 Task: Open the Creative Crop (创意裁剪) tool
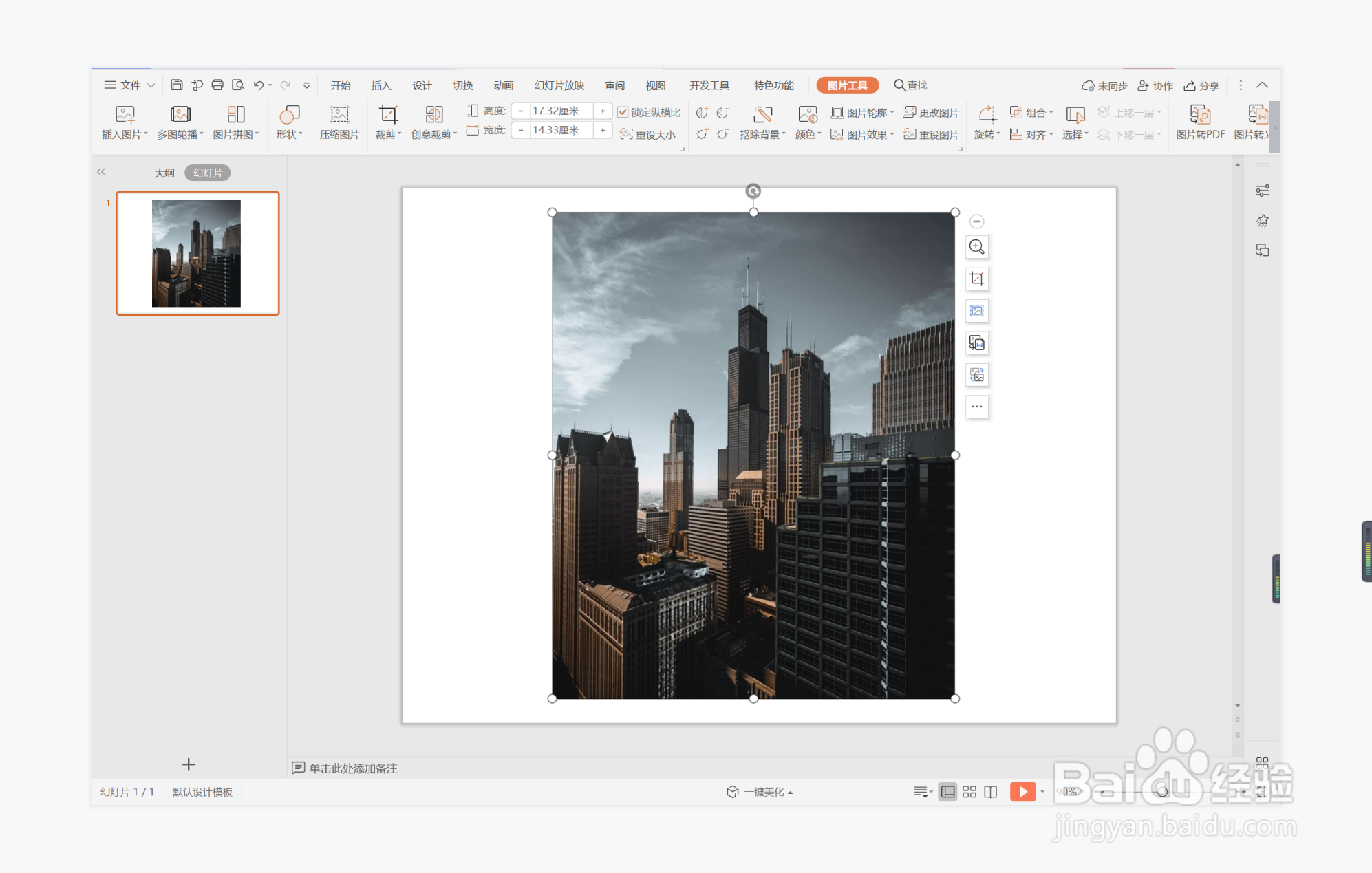tap(434, 115)
